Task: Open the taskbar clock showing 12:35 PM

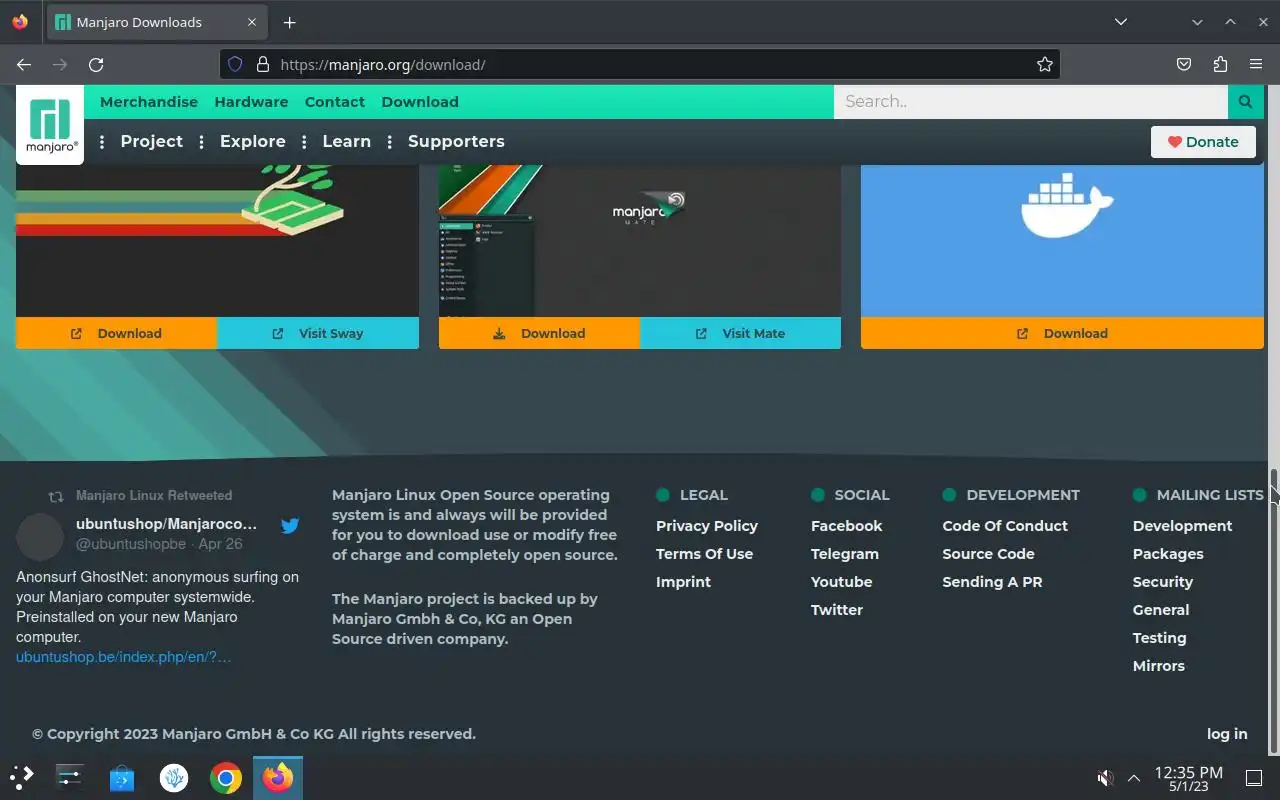Action: 1188,778
